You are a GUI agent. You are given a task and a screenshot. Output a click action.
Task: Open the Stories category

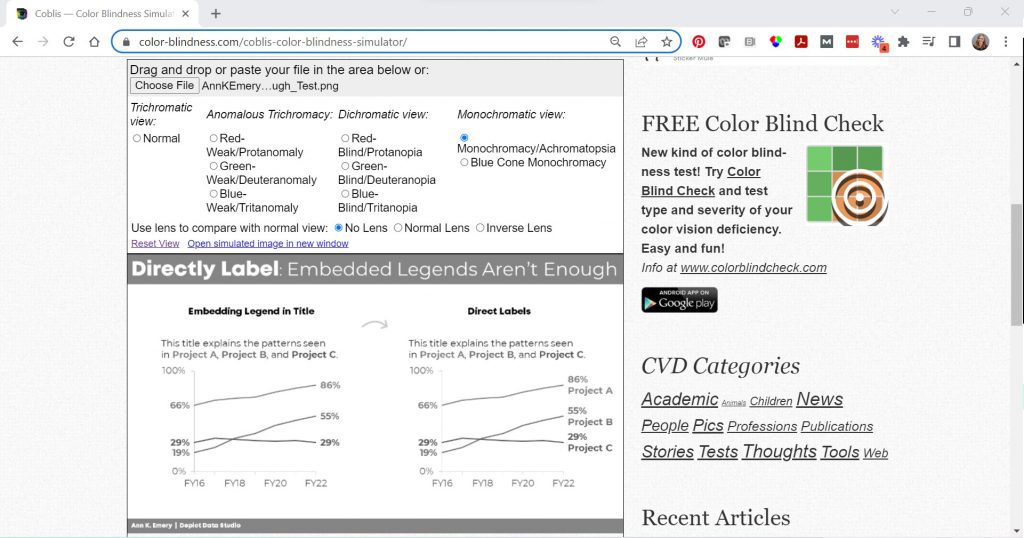pos(667,452)
